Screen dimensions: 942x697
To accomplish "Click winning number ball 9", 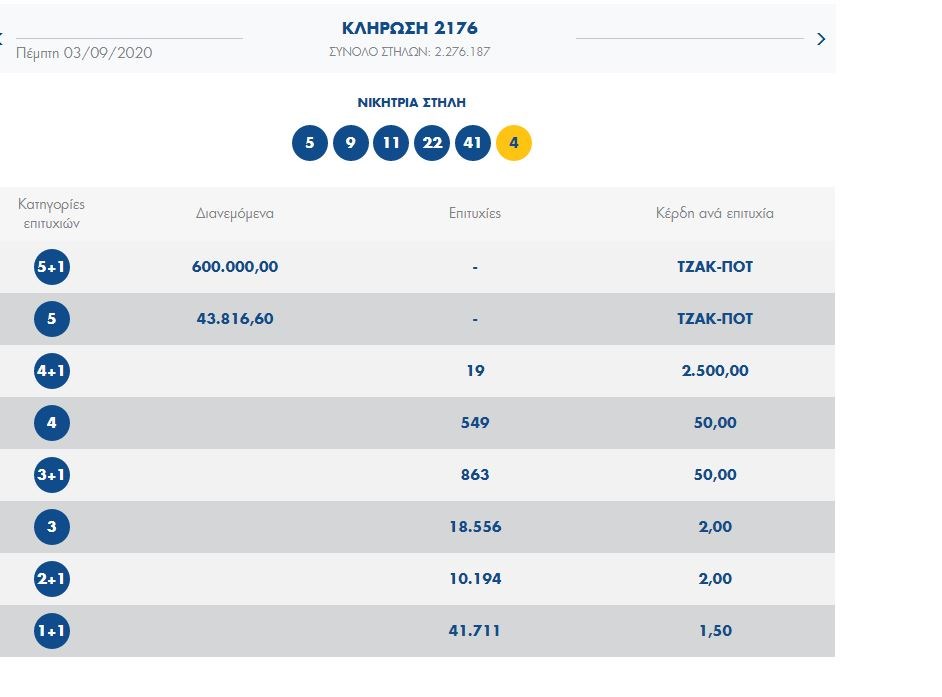I will [350, 143].
